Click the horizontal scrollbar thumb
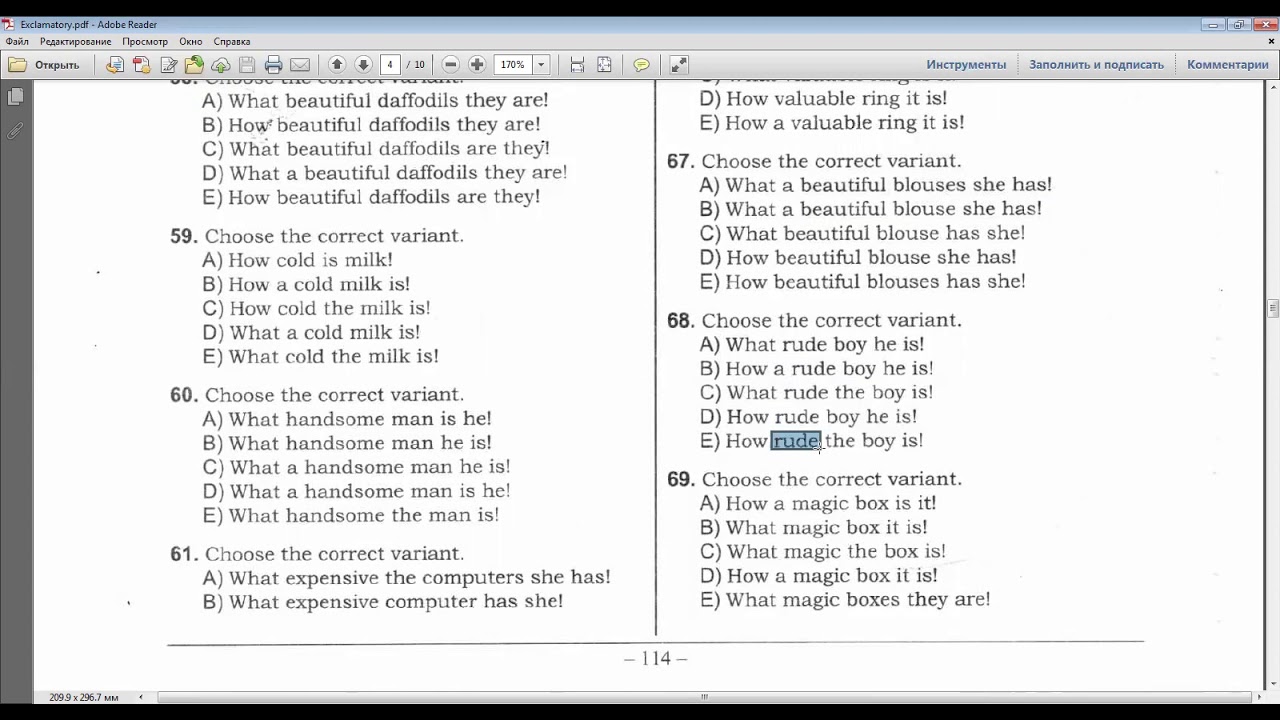This screenshot has width=1280, height=720. (x=704, y=697)
